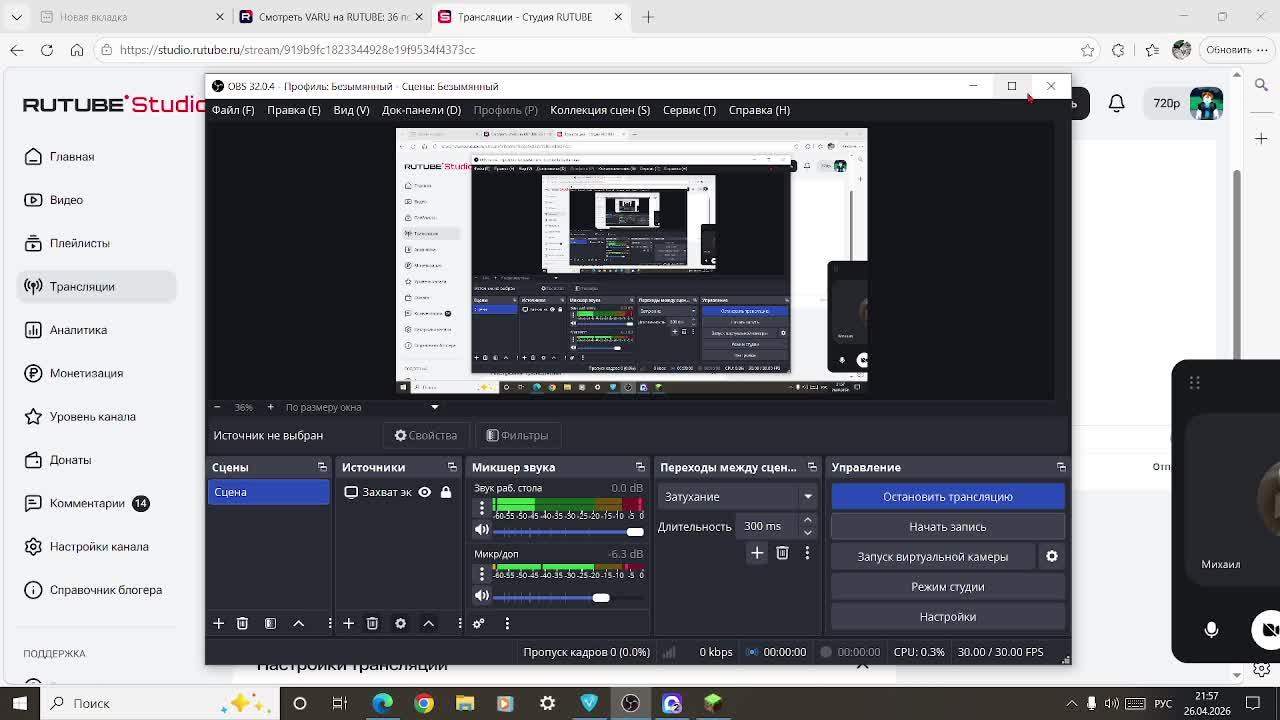Image resolution: width=1280 pixels, height=720 pixels.
Task: Mute desktop audio speaker icon
Action: (x=482, y=530)
